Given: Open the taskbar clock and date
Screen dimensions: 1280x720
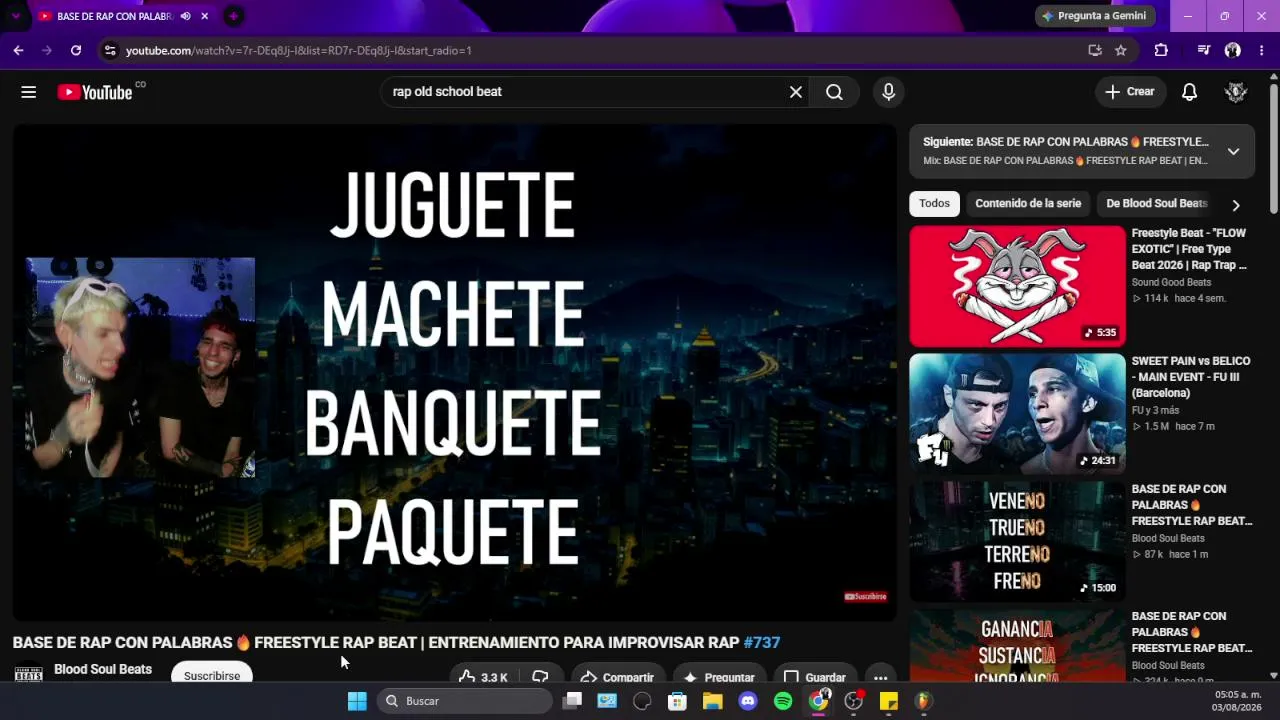Looking at the screenshot, I should (x=1238, y=700).
